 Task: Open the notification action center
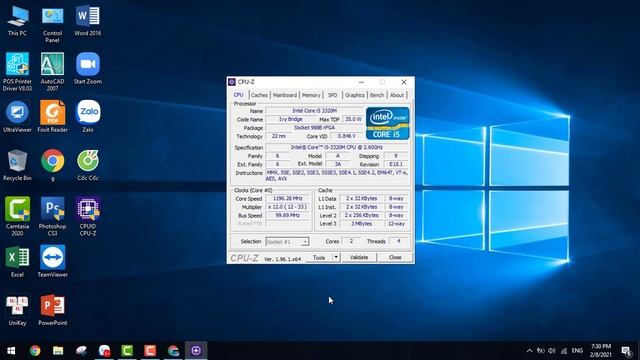pyautogui.click(x=627, y=351)
